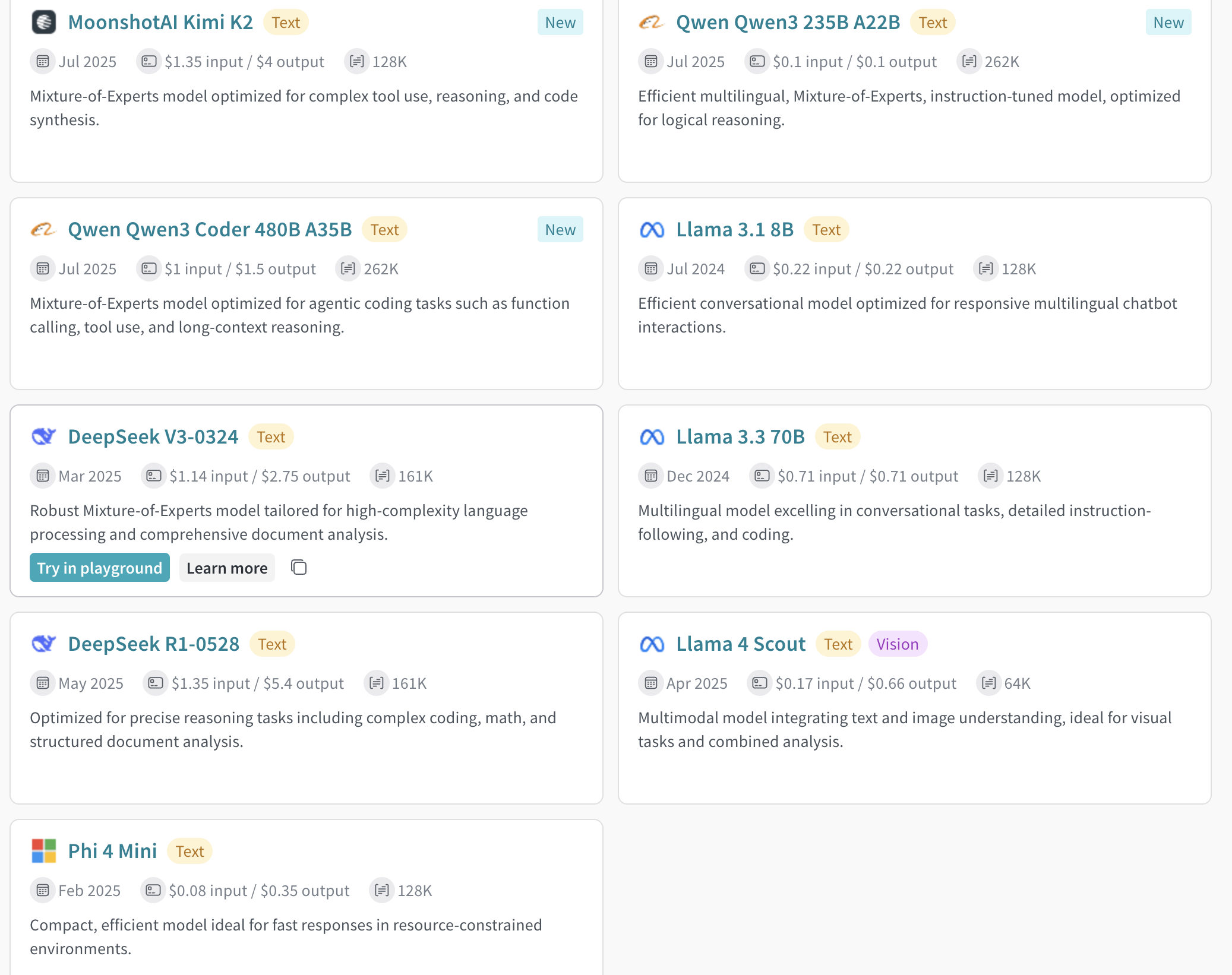Click the pricing icon beside $1 input / $1.5 output
This screenshot has width=1232, height=975.
coord(149,269)
